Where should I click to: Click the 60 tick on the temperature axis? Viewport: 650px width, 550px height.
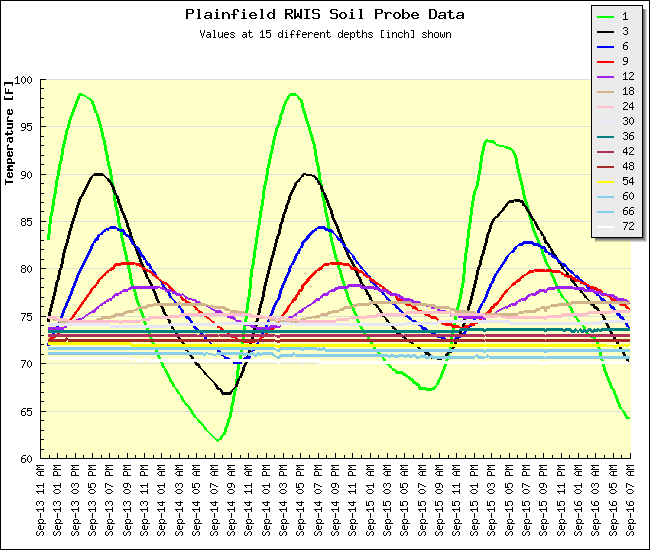pos(27,459)
